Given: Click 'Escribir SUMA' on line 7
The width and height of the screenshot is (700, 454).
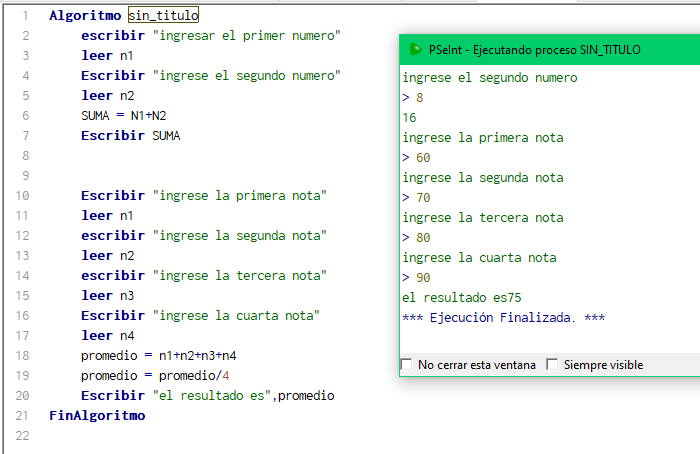Looking at the screenshot, I should pyautogui.click(x=130, y=136).
